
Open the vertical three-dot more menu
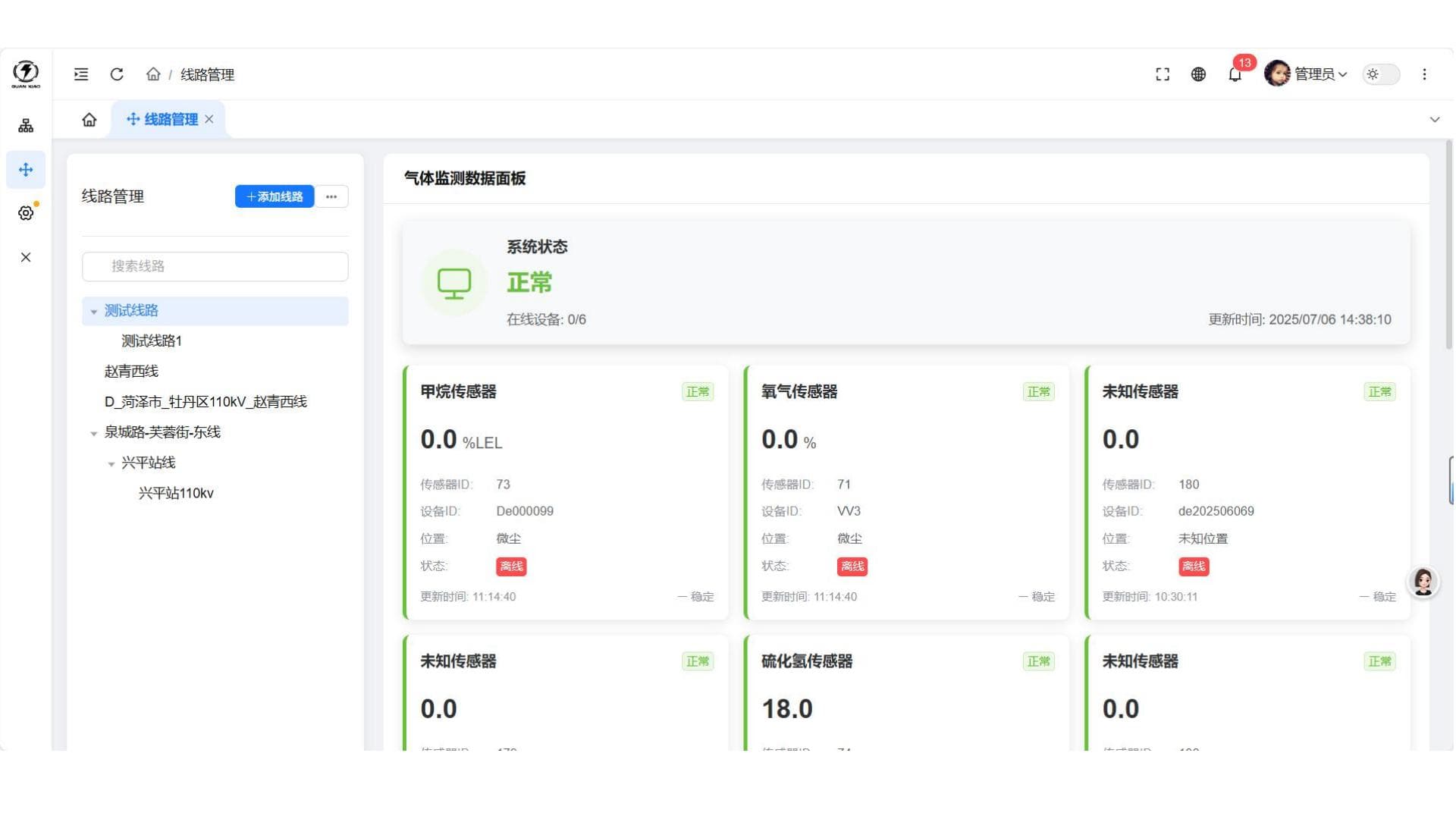pyautogui.click(x=1424, y=74)
